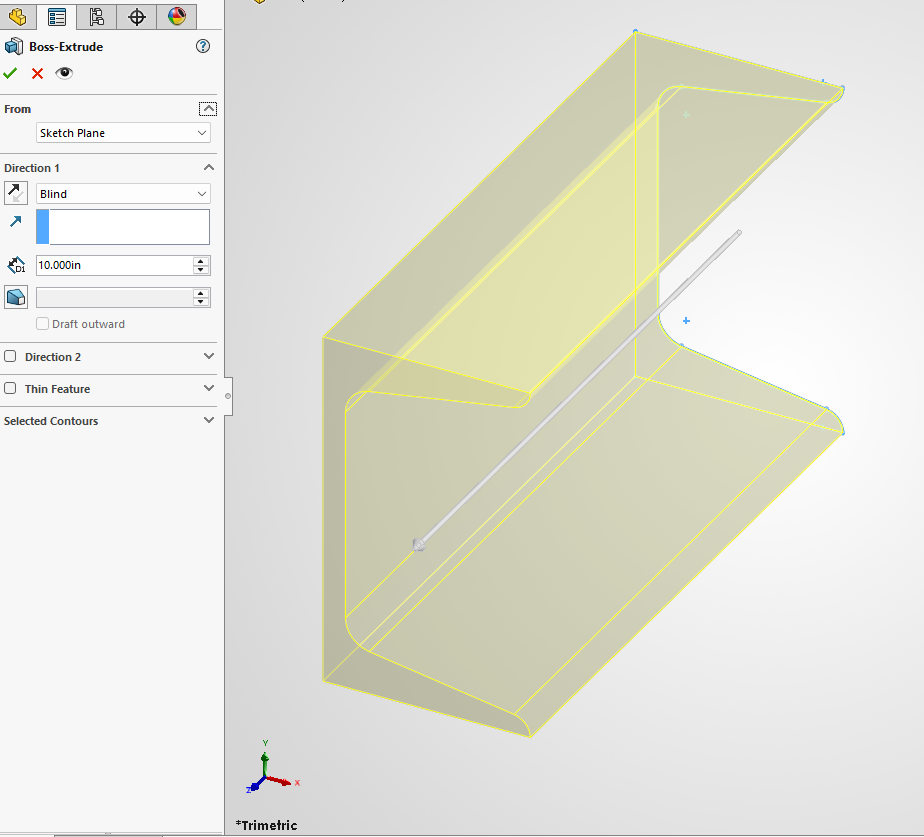Open the Blind end condition dropdown

pos(123,193)
